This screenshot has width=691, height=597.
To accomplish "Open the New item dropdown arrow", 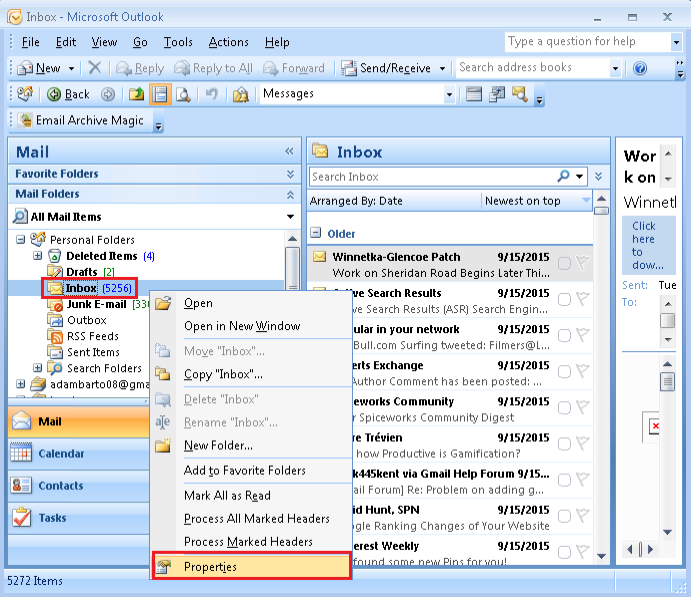I will 71,68.
